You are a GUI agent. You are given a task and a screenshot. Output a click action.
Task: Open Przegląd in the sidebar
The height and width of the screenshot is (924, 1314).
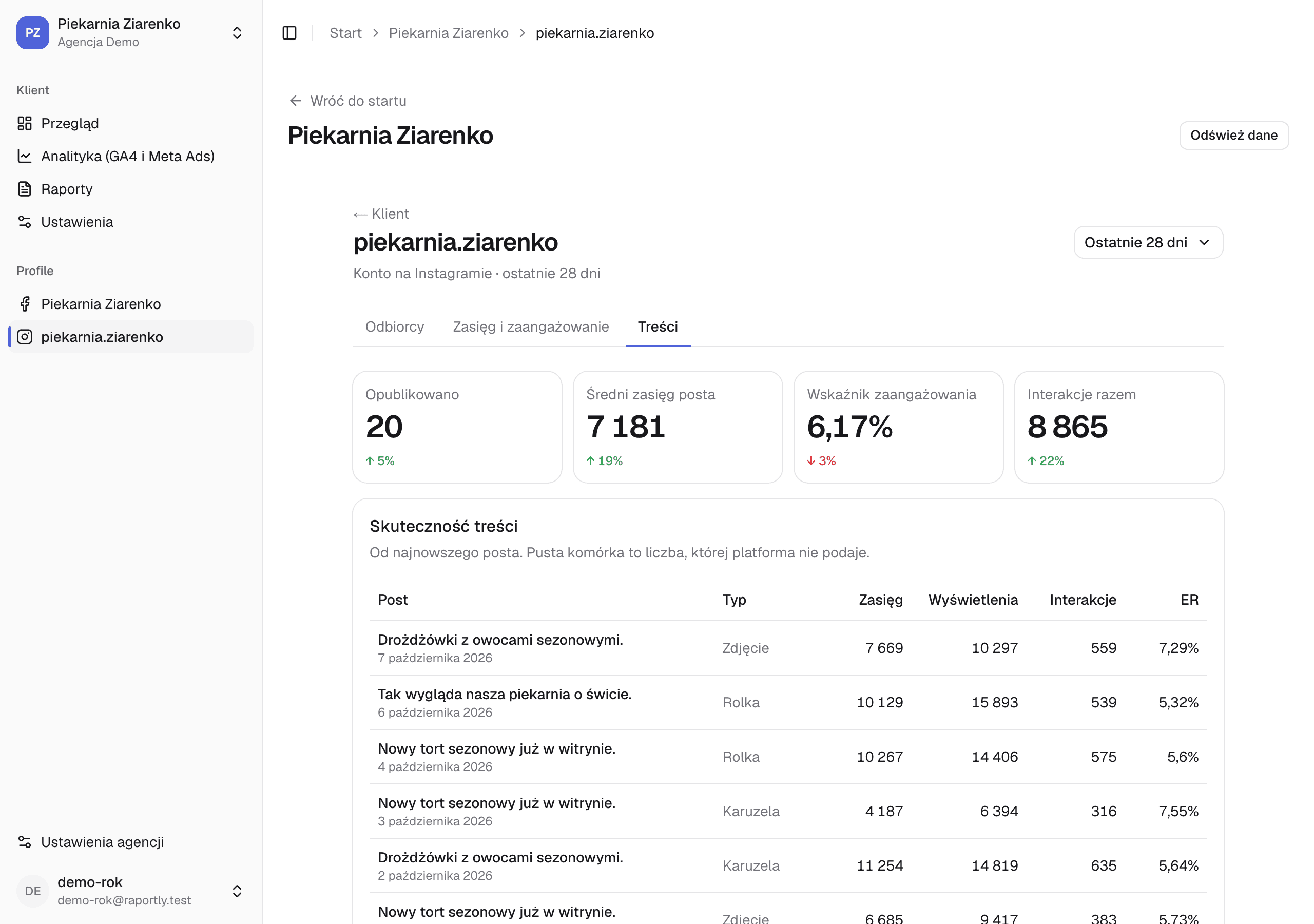point(131,124)
